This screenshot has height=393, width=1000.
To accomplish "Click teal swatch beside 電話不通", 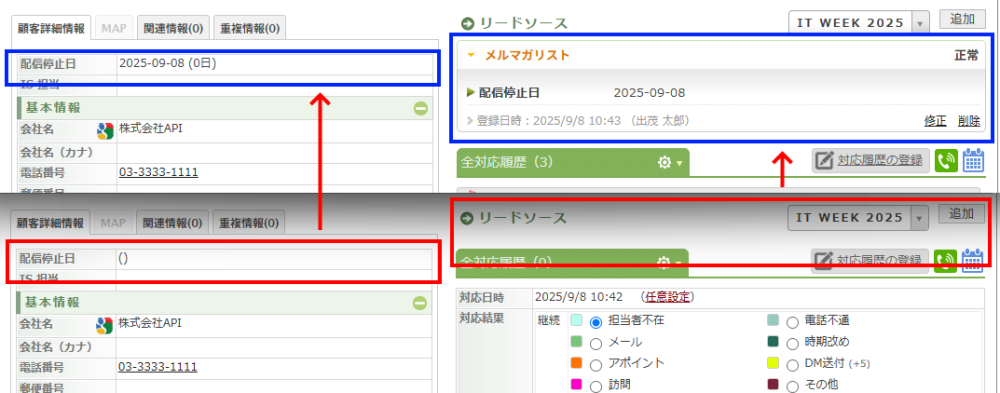I will pos(773,321).
